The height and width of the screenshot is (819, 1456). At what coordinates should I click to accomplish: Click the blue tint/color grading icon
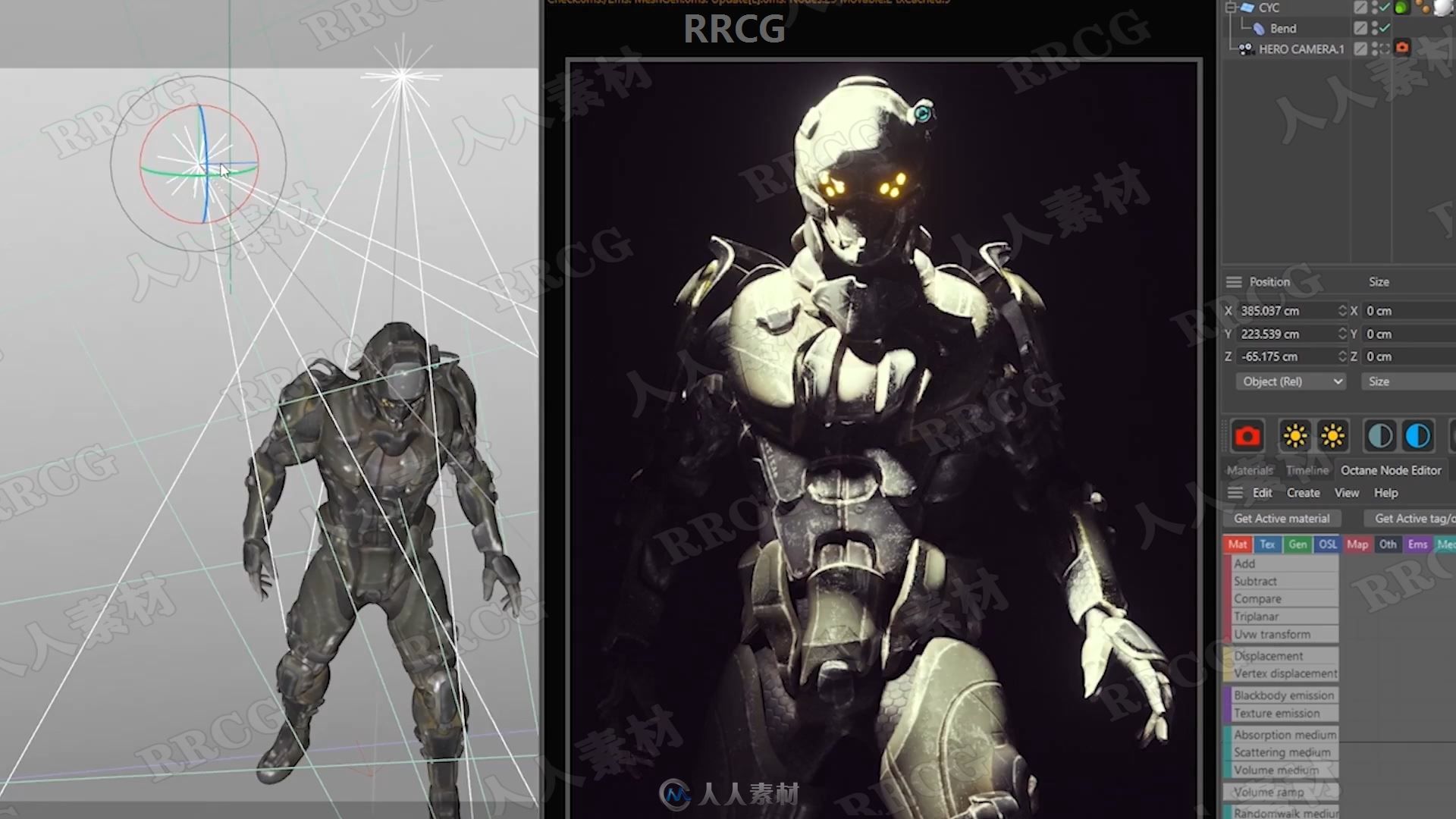click(x=1418, y=435)
